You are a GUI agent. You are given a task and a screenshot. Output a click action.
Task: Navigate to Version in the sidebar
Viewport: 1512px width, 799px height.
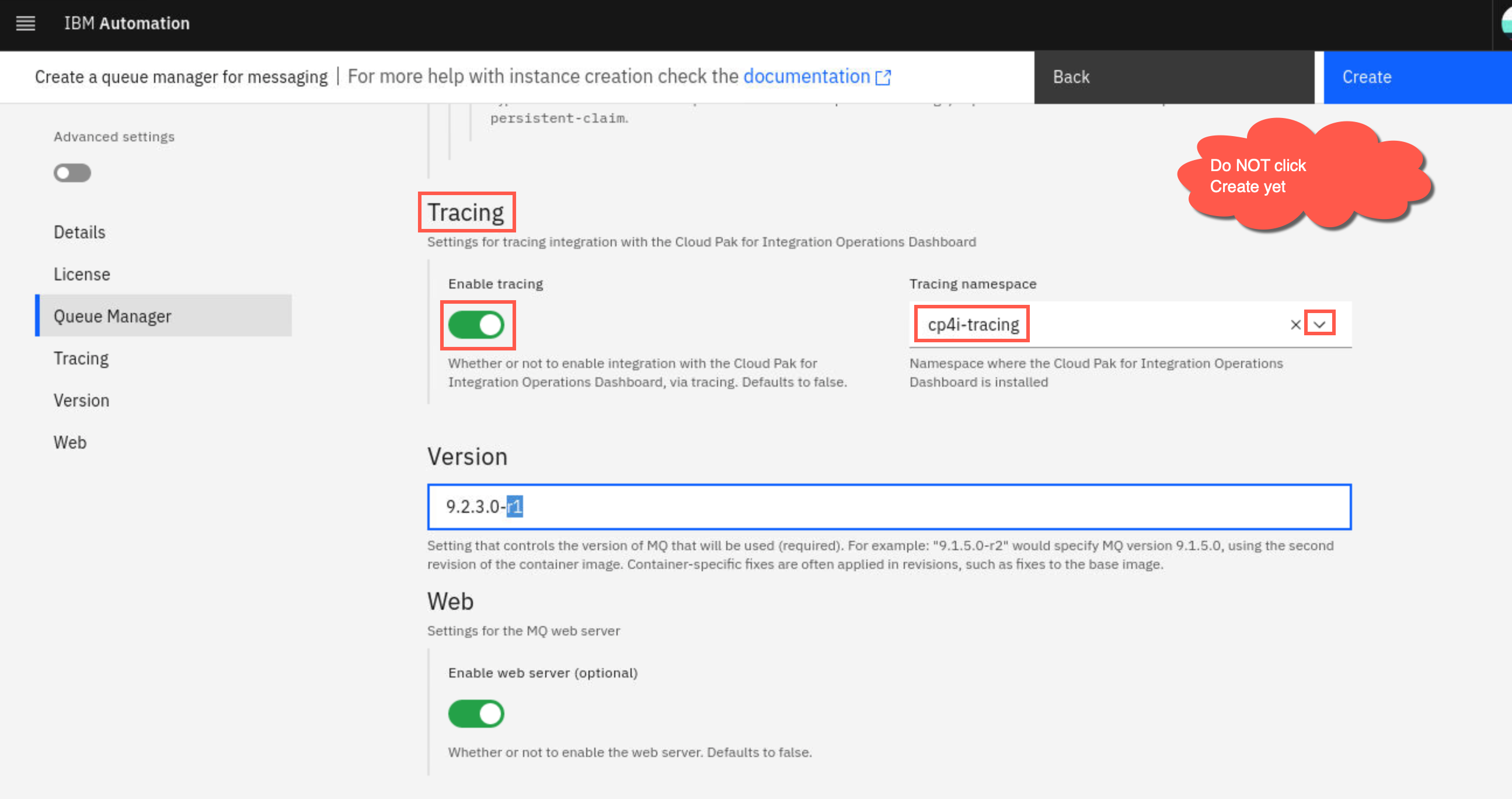(82, 401)
